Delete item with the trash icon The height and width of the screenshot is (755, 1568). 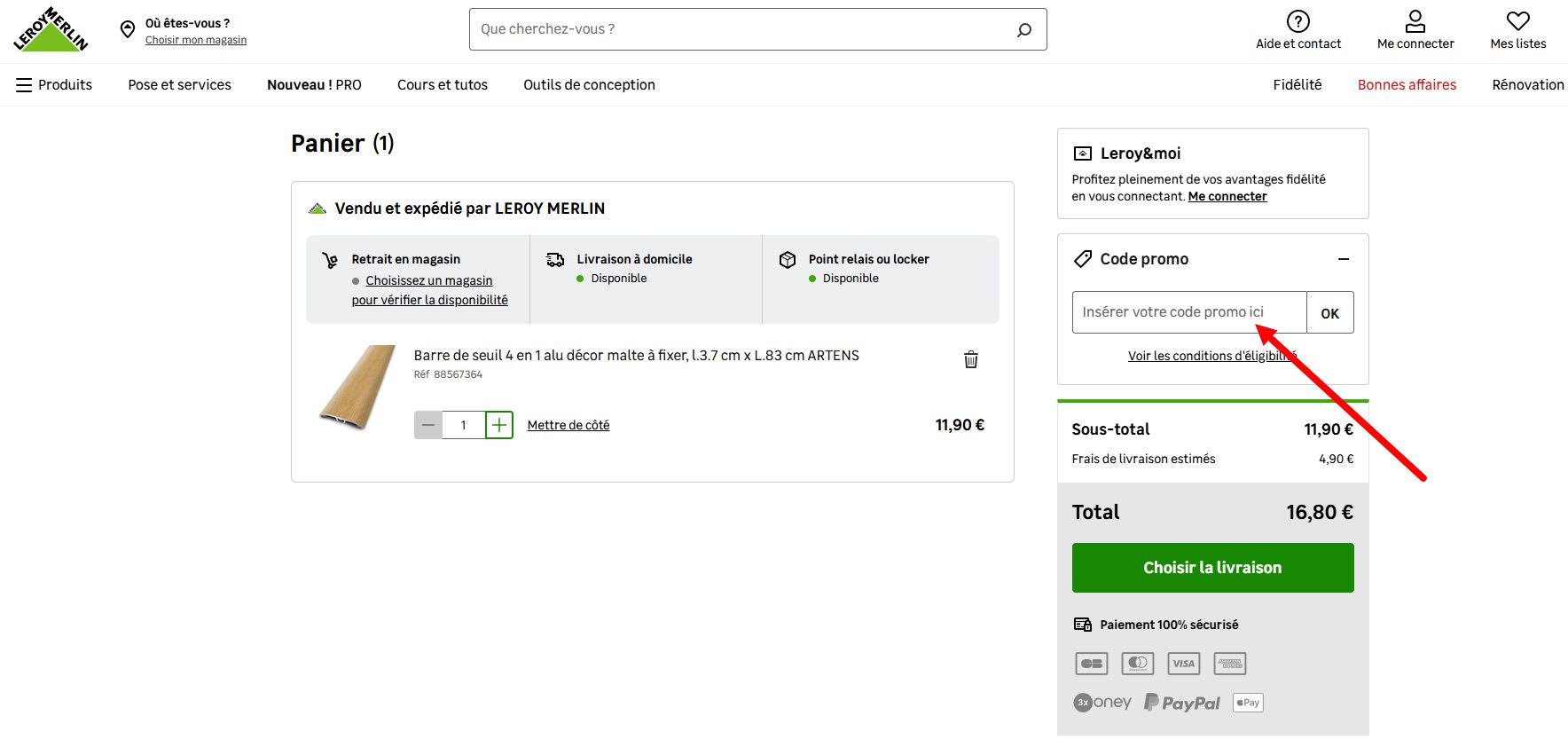tap(971, 359)
